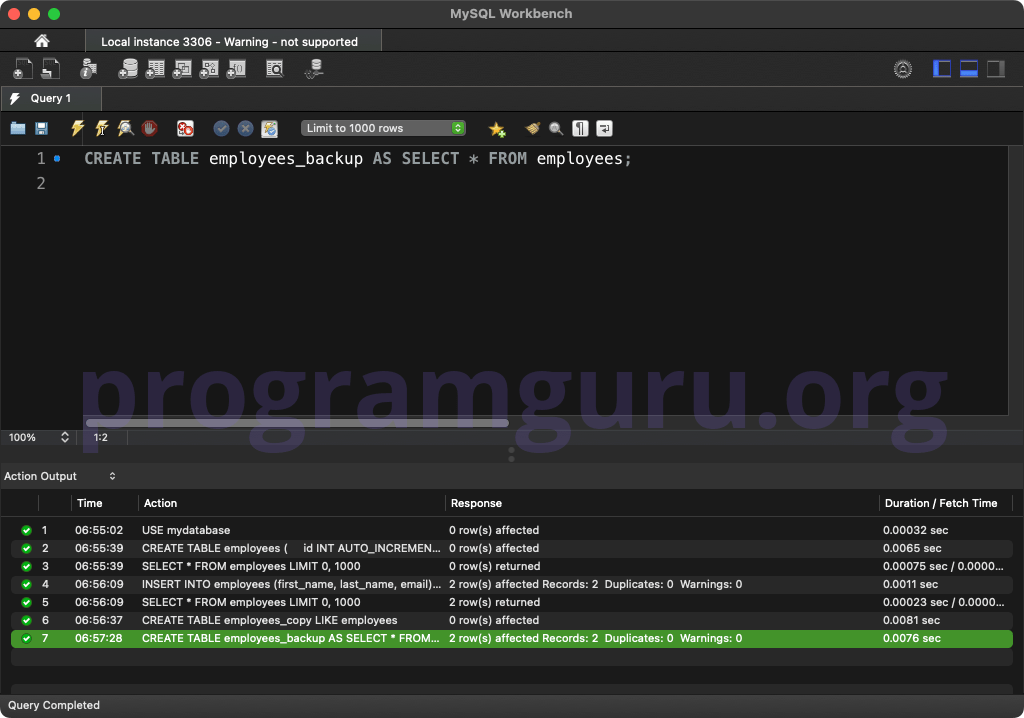The image size is (1024, 718).
Task: Open script file folder icon
Action: point(18,128)
